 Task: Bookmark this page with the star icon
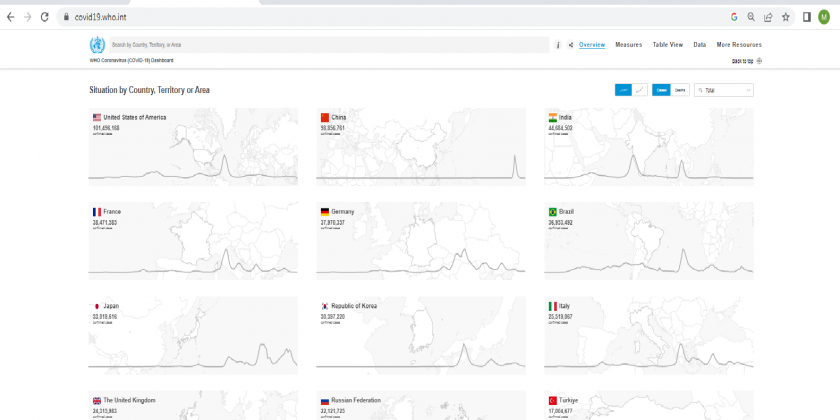point(785,17)
